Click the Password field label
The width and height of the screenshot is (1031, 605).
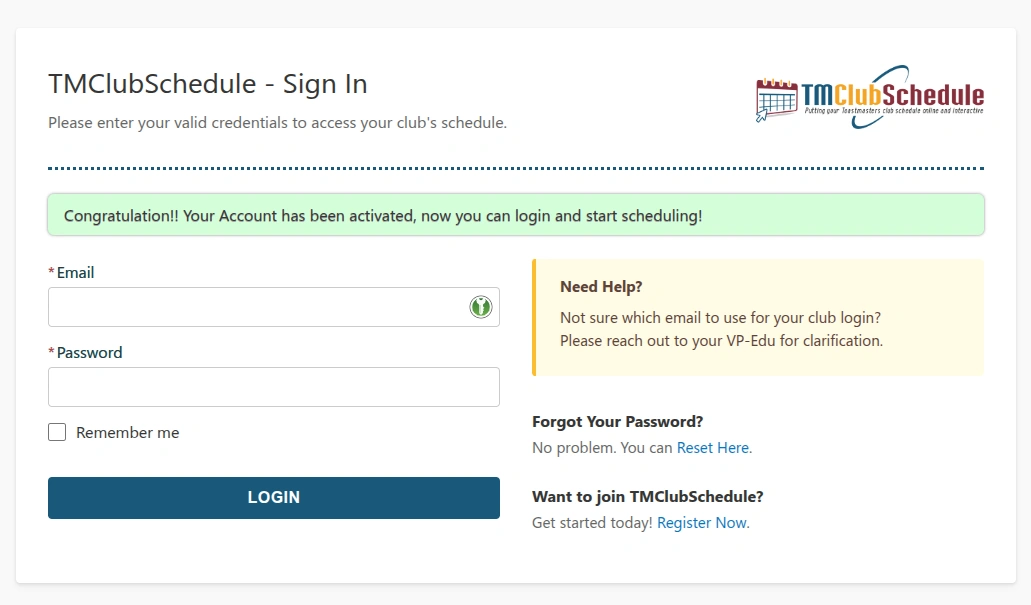pos(89,353)
